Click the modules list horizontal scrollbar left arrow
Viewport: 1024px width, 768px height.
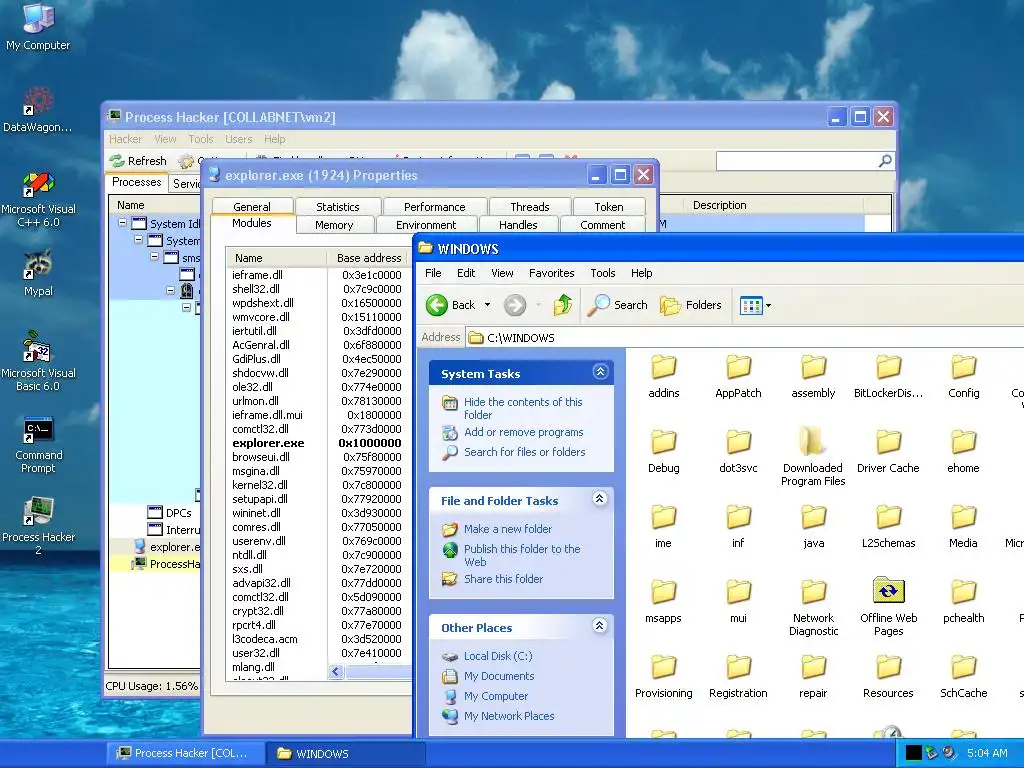(336, 671)
